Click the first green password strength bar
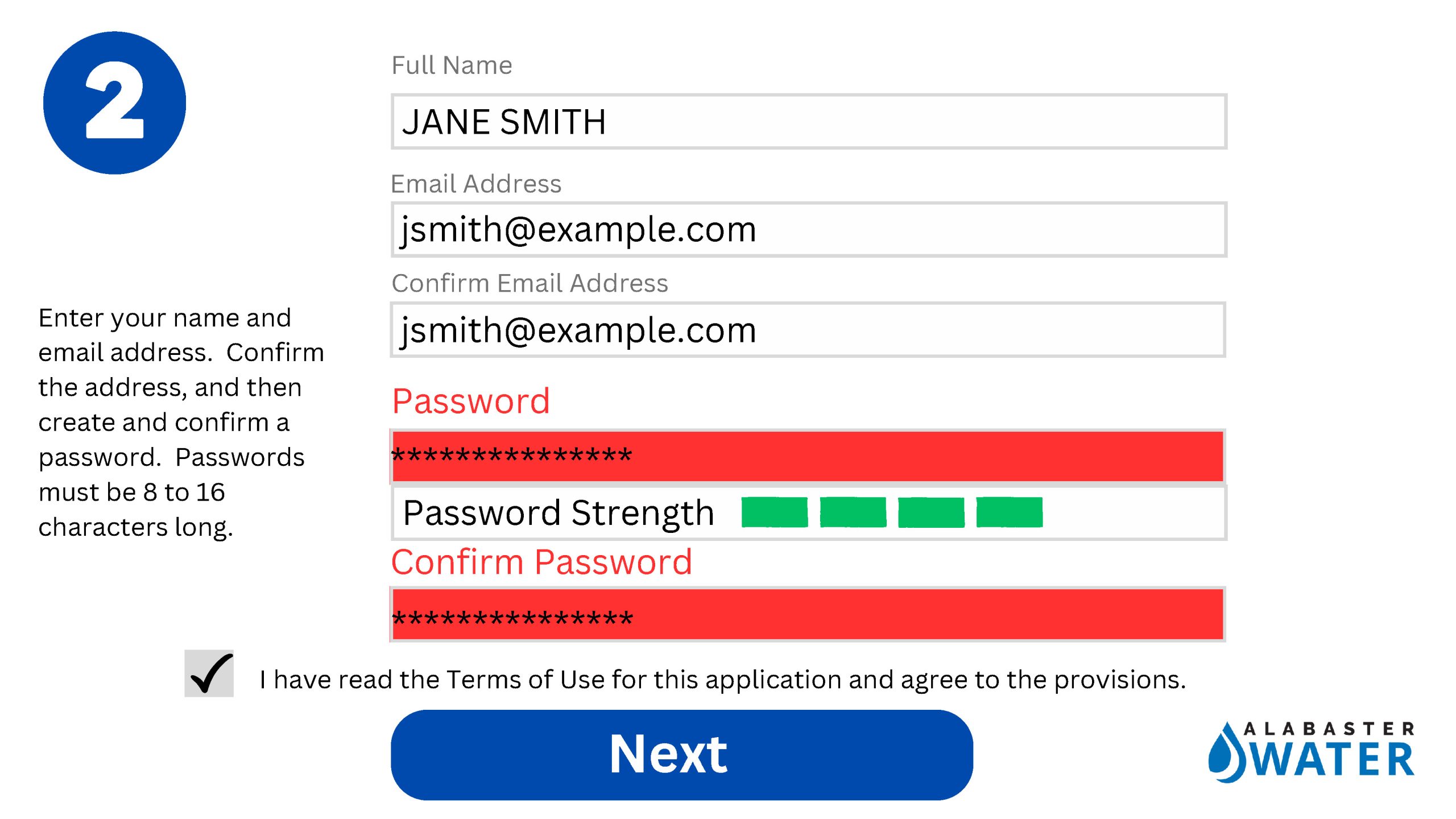 (x=774, y=512)
